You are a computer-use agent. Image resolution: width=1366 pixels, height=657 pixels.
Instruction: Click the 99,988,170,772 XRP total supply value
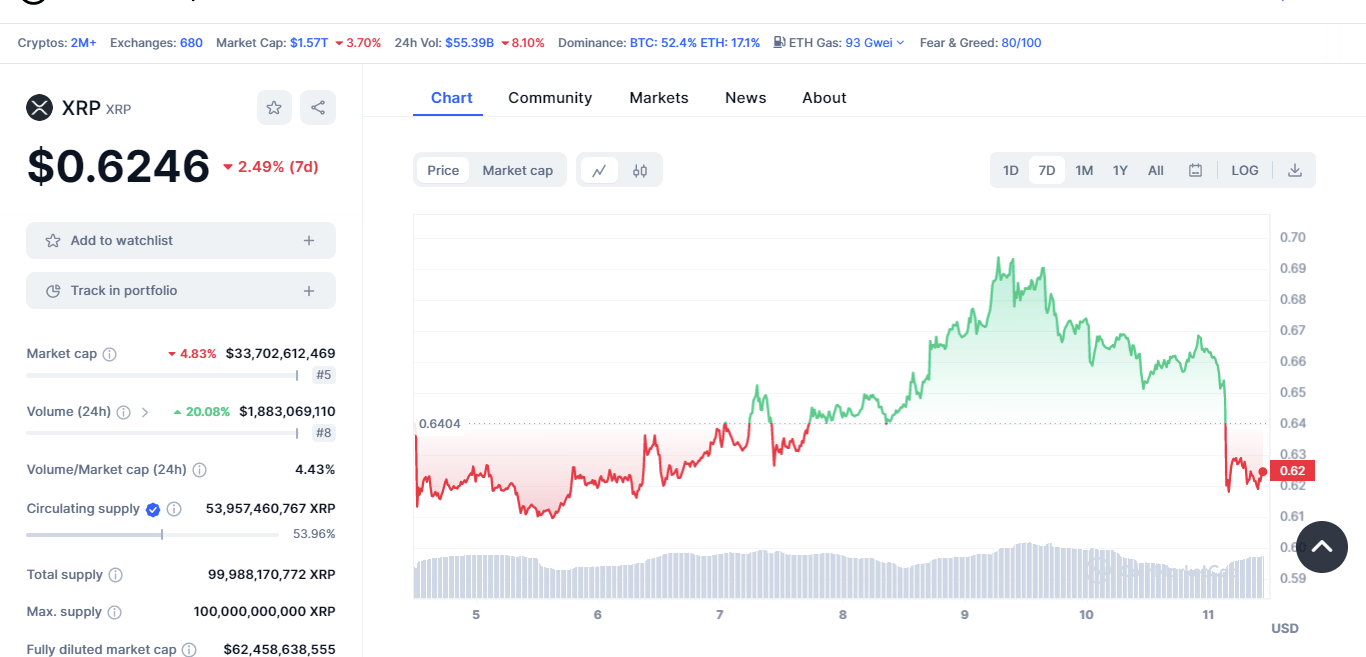[x=271, y=575]
